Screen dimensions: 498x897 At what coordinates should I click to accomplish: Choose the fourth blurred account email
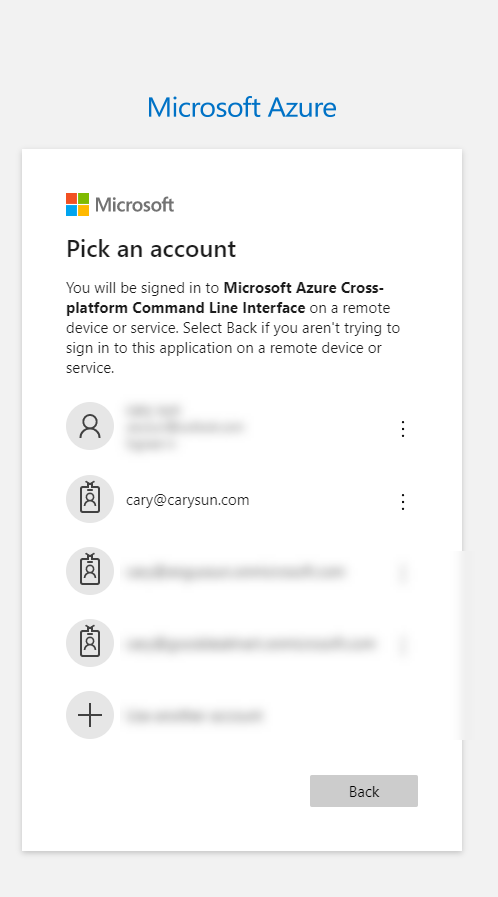250,644
